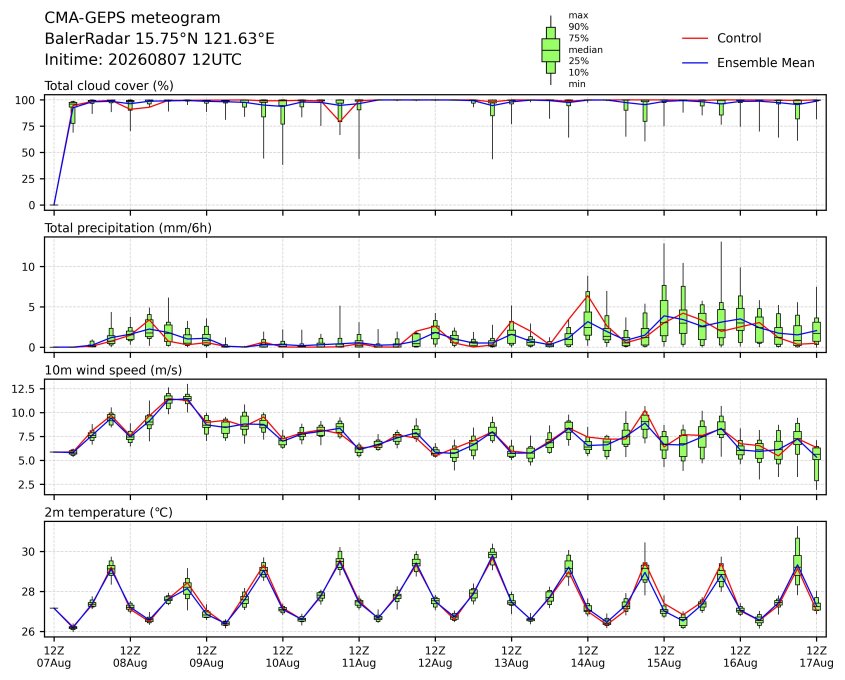Click the '26' tick on the temperature axis

[x=29, y=632]
